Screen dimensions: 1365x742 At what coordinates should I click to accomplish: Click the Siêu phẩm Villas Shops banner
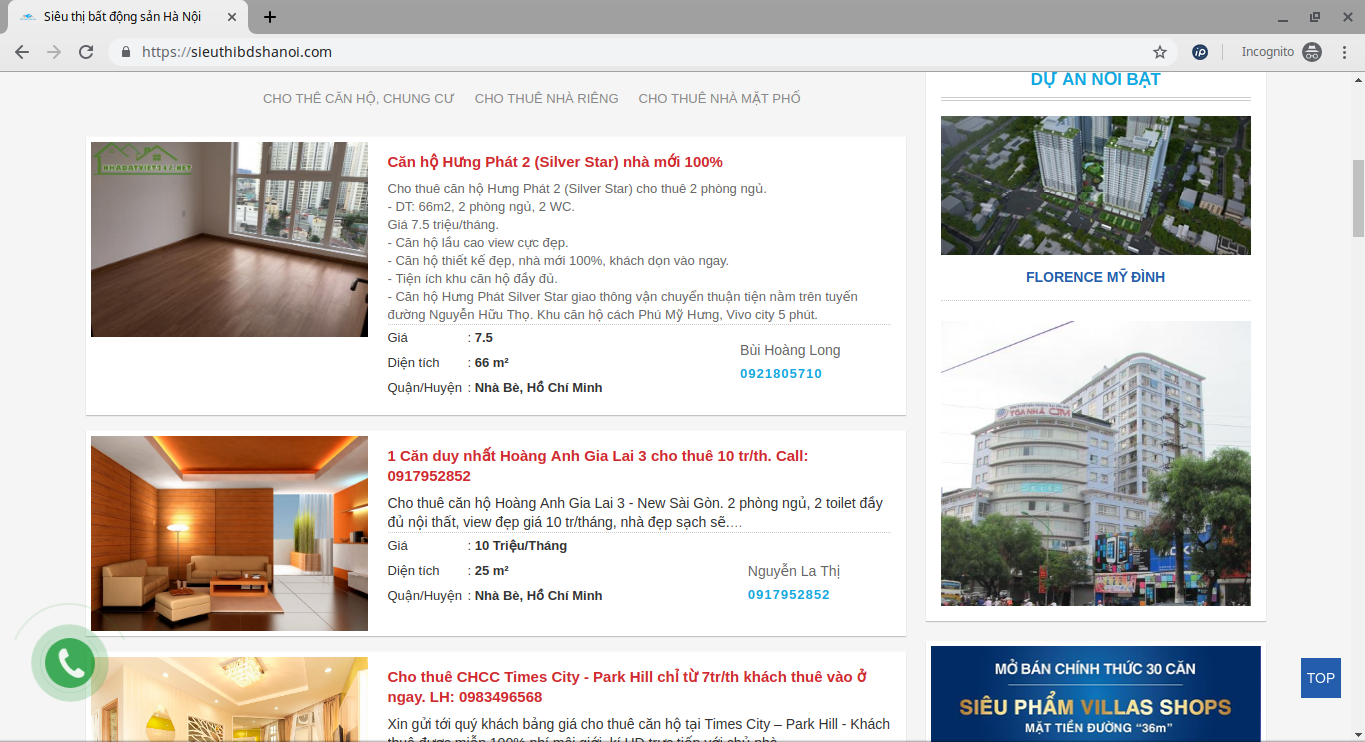pyautogui.click(x=1095, y=694)
